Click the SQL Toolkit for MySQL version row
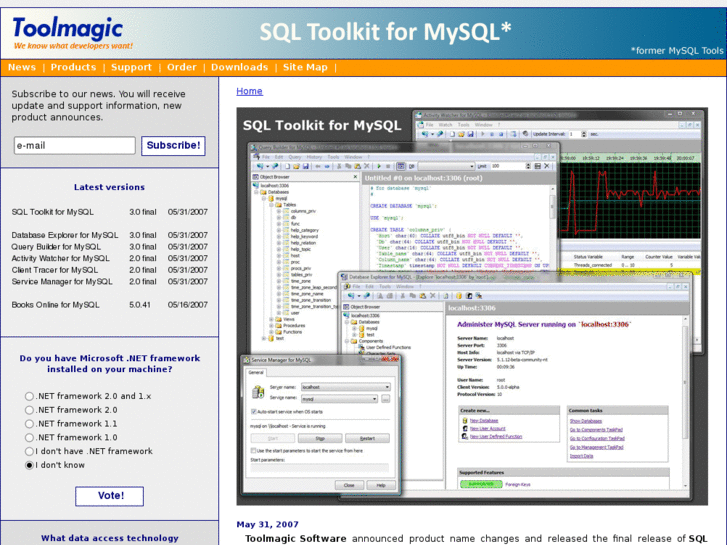 (x=109, y=212)
